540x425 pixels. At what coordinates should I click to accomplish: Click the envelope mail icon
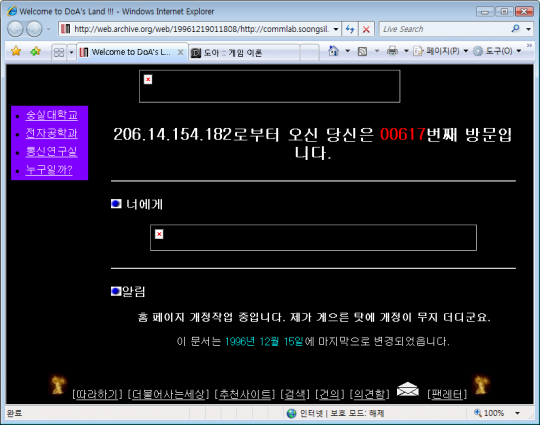[x=408, y=390]
